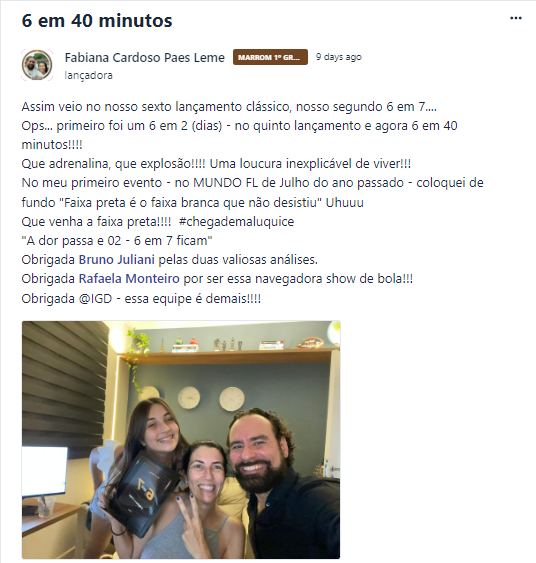The width and height of the screenshot is (536, 563).
Task: Click the '6 em 40 minutos' post title
Action: (x=97, y=20)
